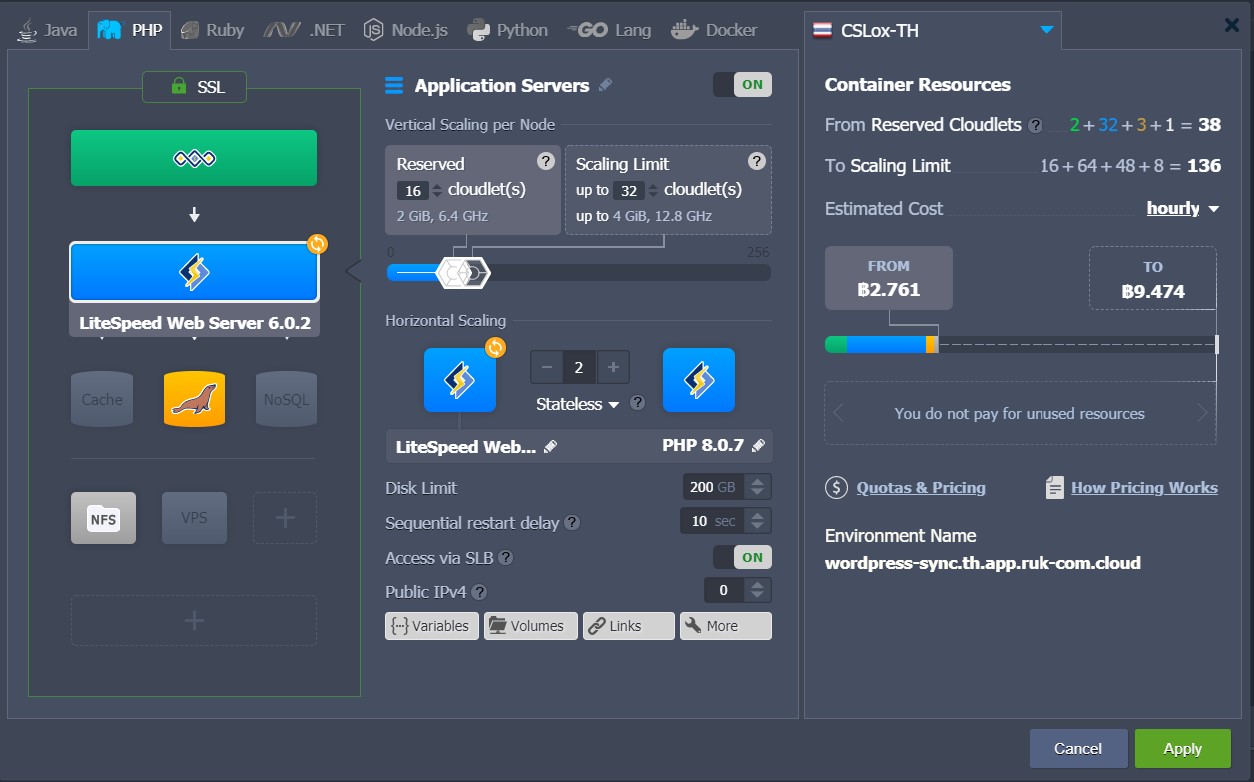Click the VPS node block

pyautogui.click(x=194, y=518)
